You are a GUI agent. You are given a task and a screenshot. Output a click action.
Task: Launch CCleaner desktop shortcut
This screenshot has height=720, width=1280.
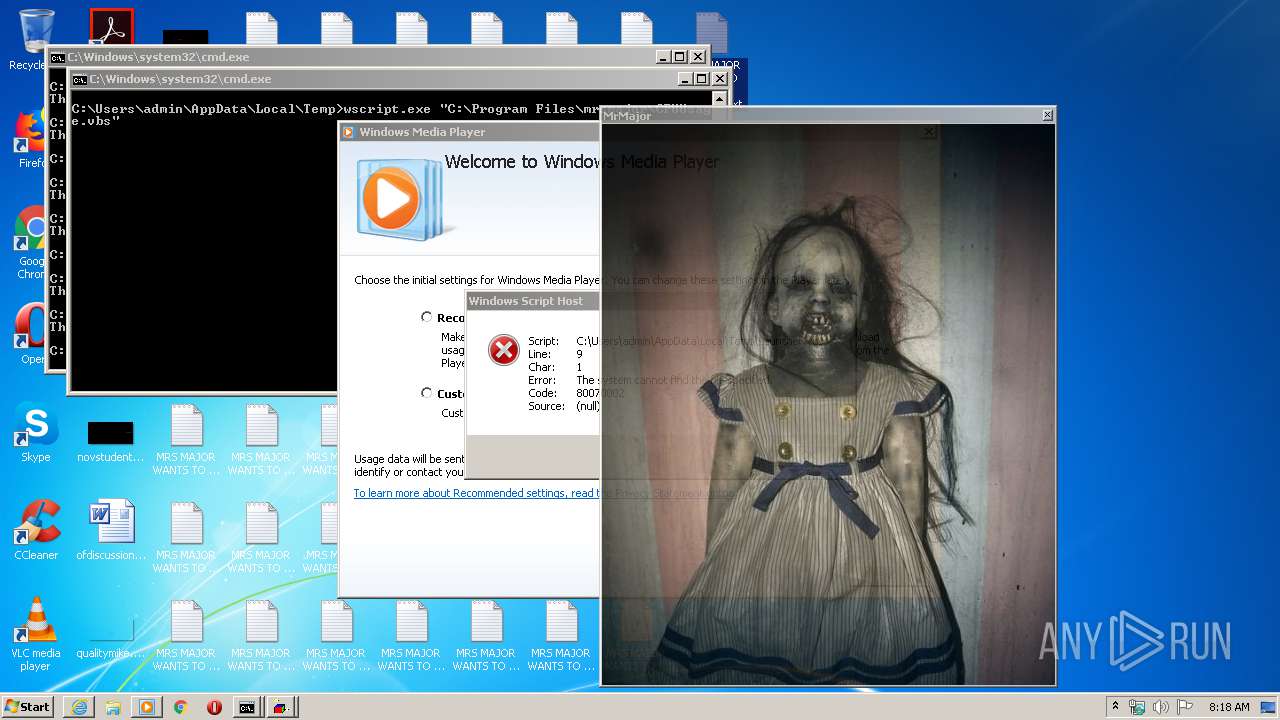click(36, 530)
